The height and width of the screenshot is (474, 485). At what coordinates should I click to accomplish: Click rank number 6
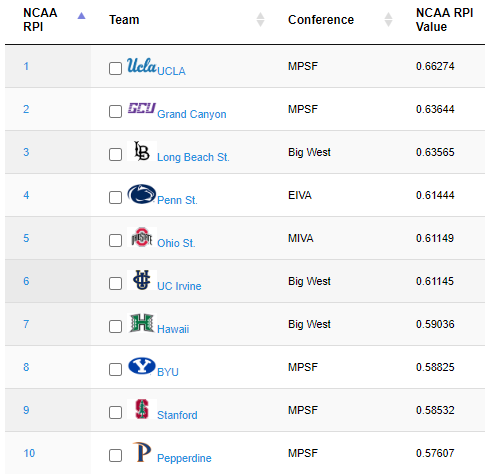pos(26,281)
